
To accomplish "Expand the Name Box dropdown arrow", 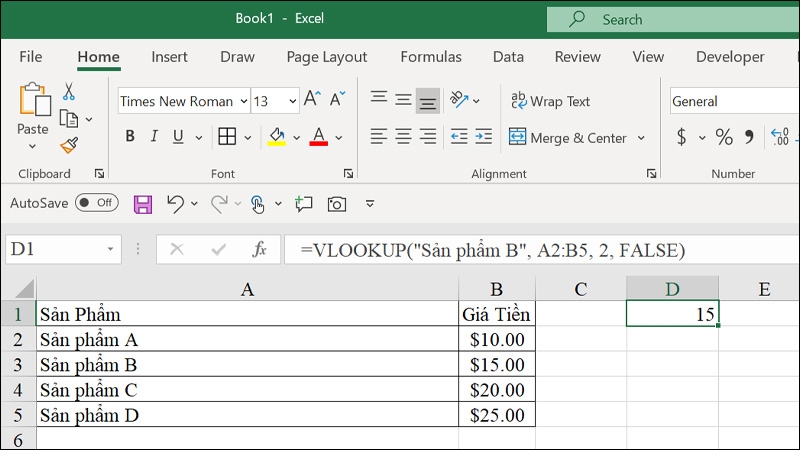I will click(110, 250).
